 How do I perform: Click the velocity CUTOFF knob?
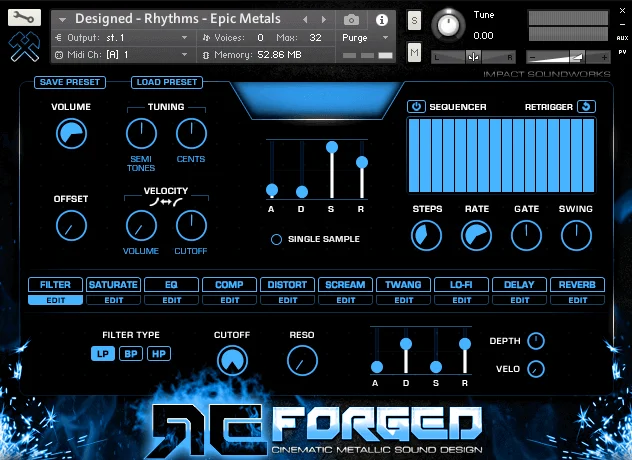pos(191,226)
